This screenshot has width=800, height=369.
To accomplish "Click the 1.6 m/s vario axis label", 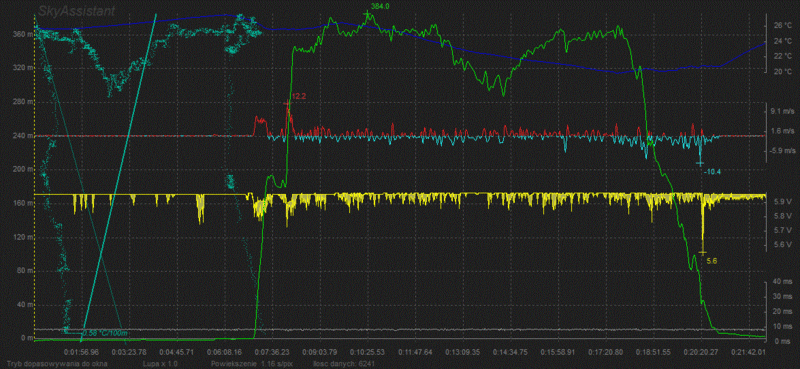I will click(x=782, y=131).
